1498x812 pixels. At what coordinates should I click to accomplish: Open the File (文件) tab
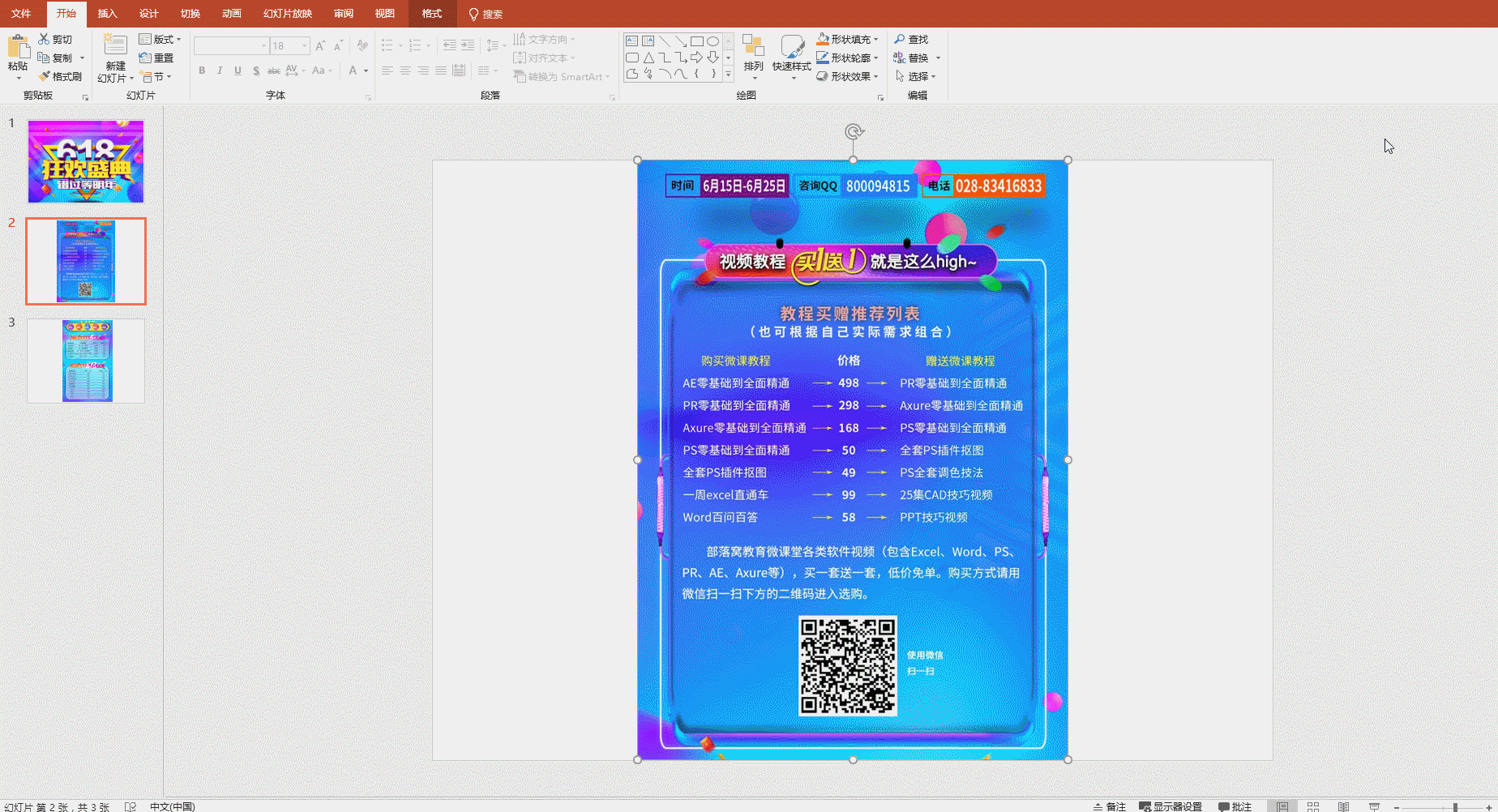[21, 14]
